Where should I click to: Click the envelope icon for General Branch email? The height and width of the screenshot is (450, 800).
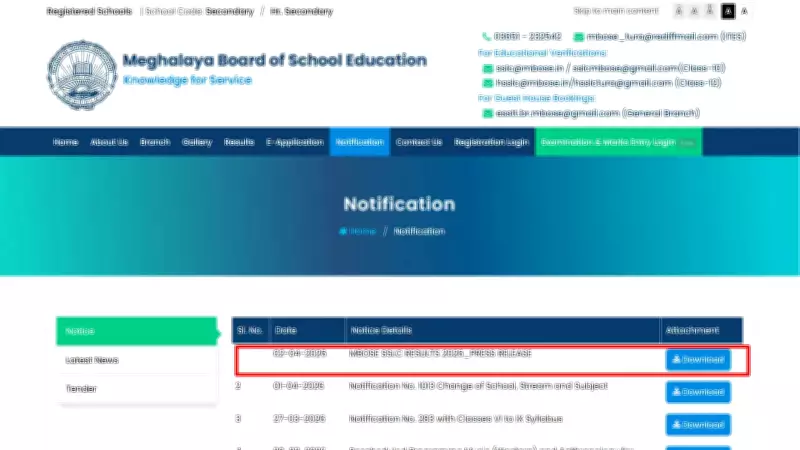tap(486, 114)
